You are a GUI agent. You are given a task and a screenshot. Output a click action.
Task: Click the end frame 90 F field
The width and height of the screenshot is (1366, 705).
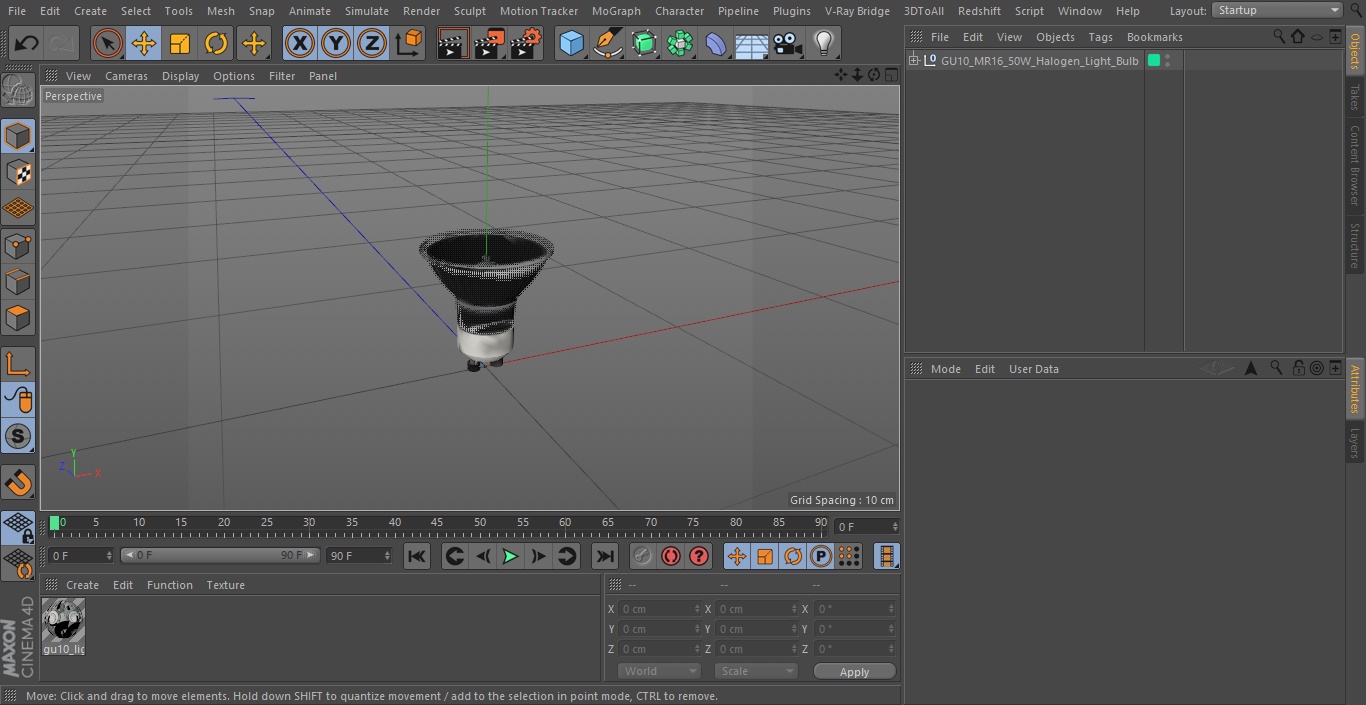359,555
